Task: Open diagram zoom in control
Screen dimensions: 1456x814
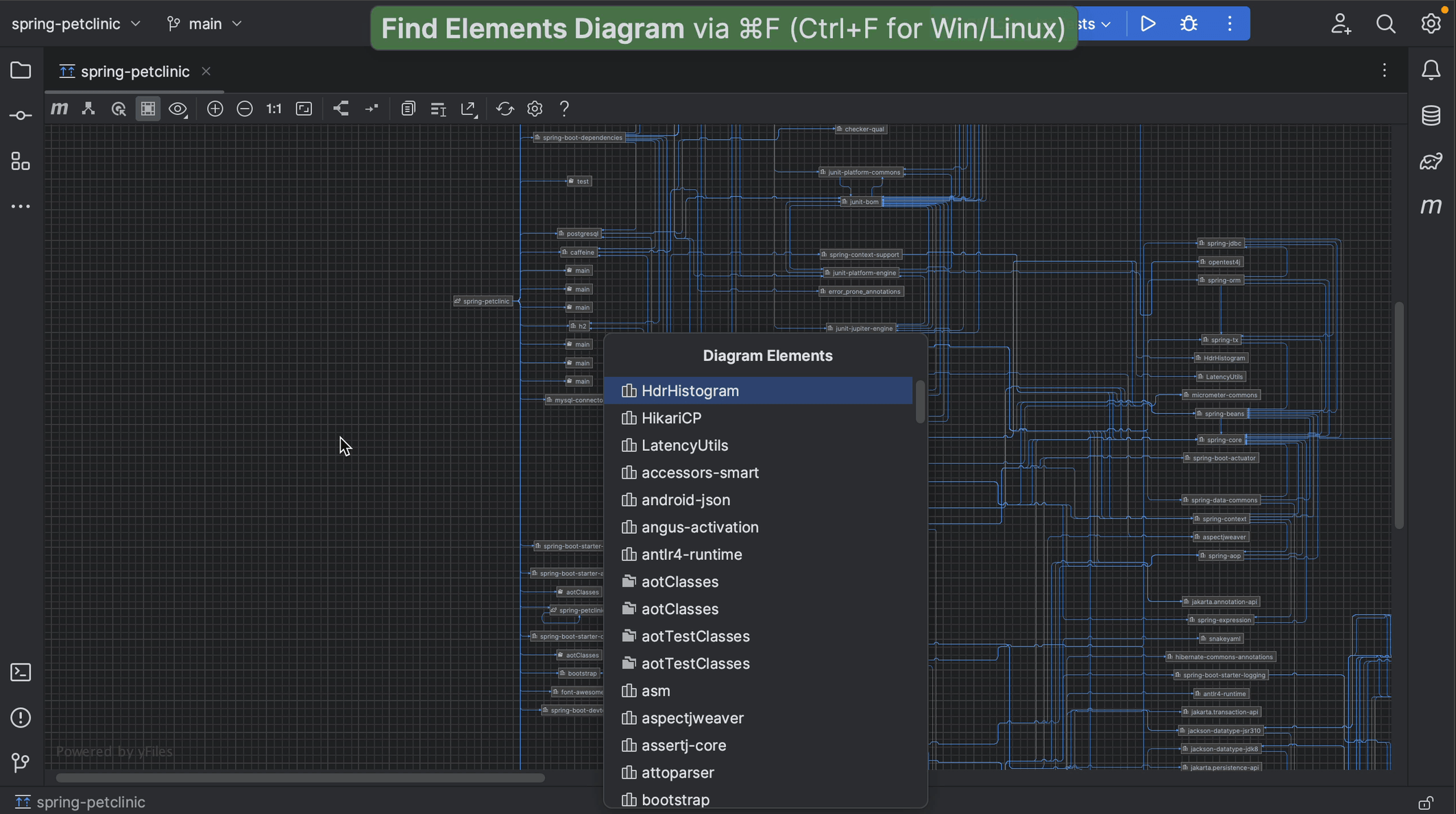Action: [215, 108]
